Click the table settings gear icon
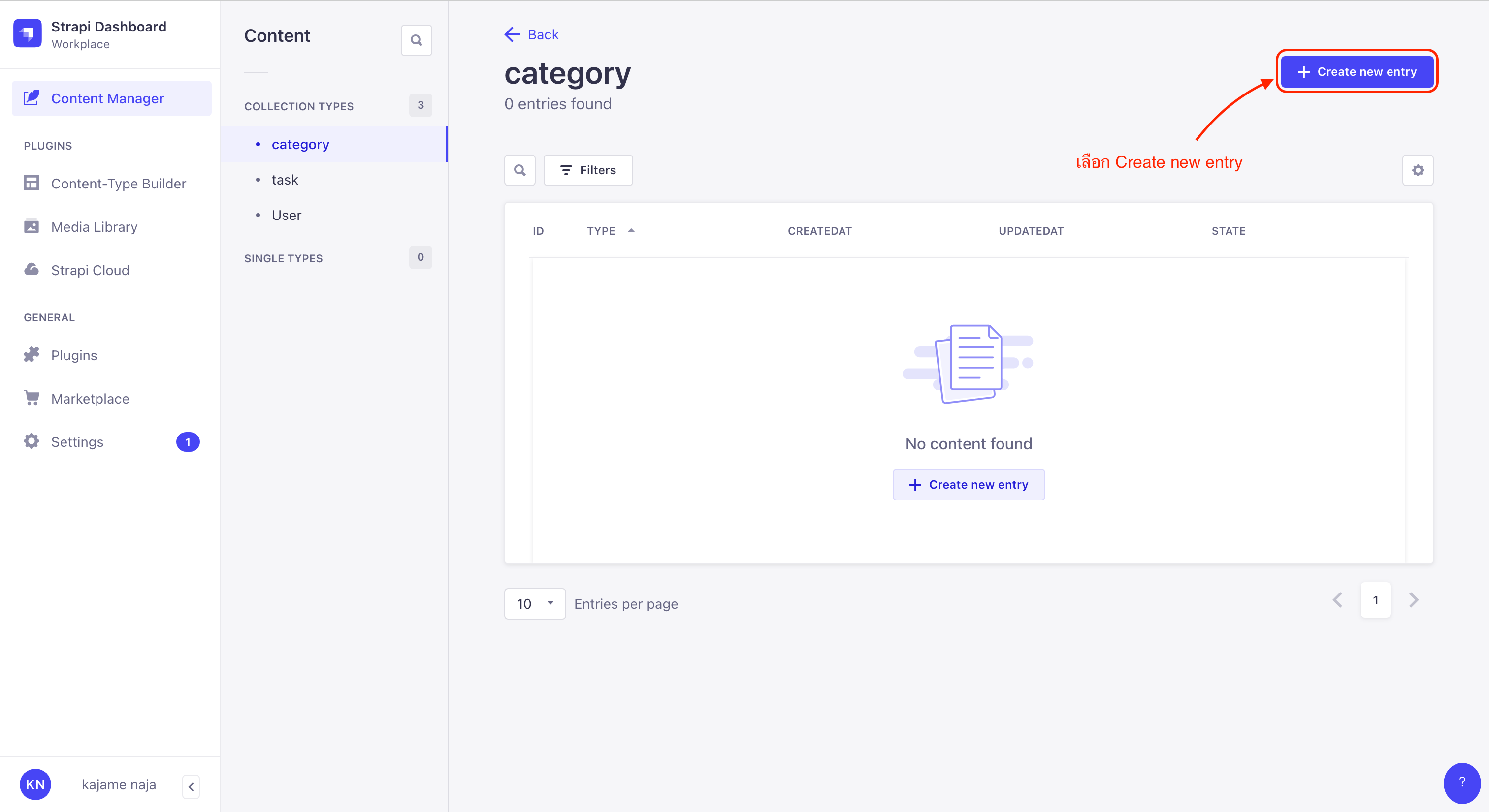Viewport: 1489px width, 812px height. (x=1418, y=170)
